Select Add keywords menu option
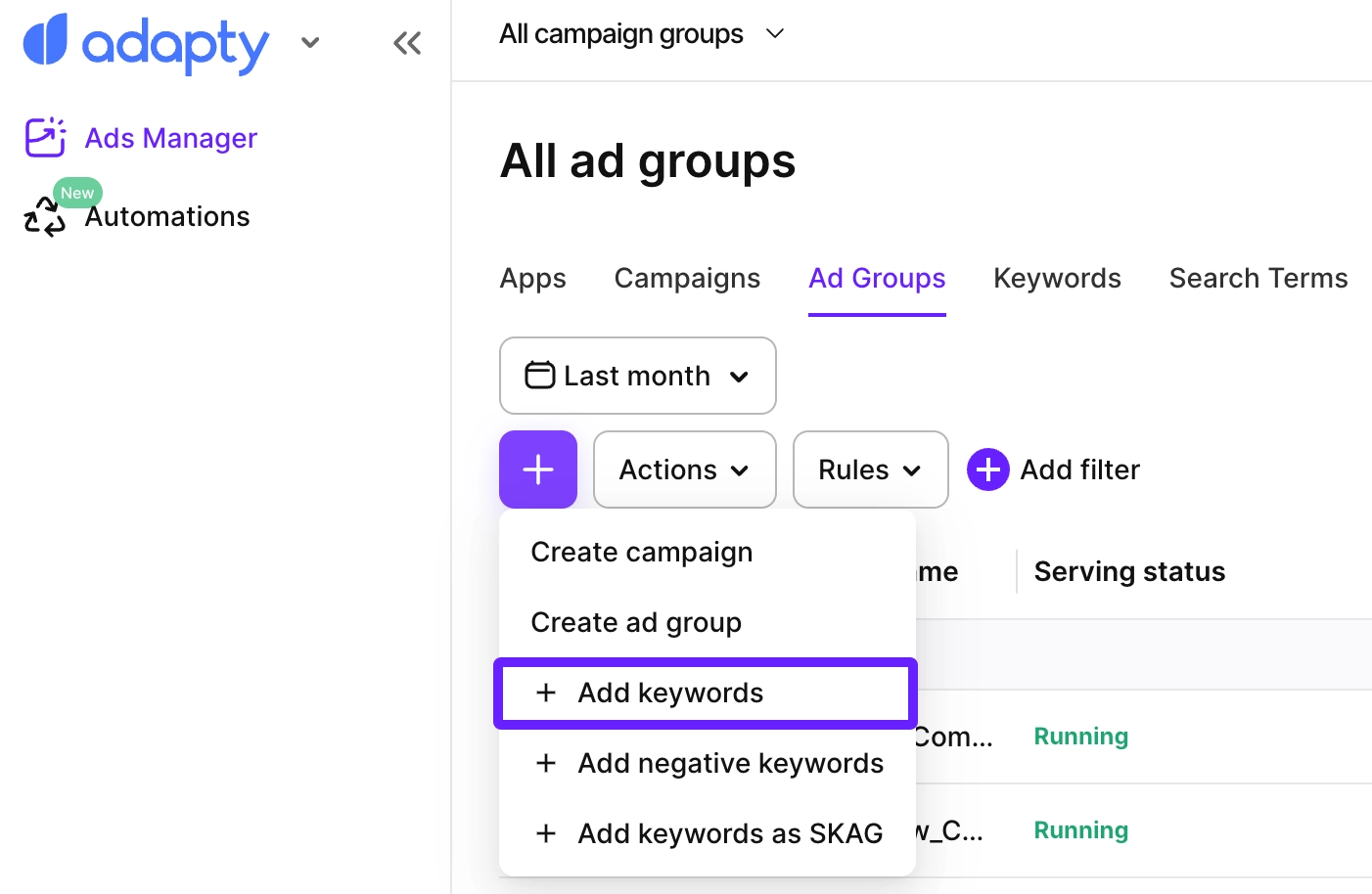 point(670,693)
